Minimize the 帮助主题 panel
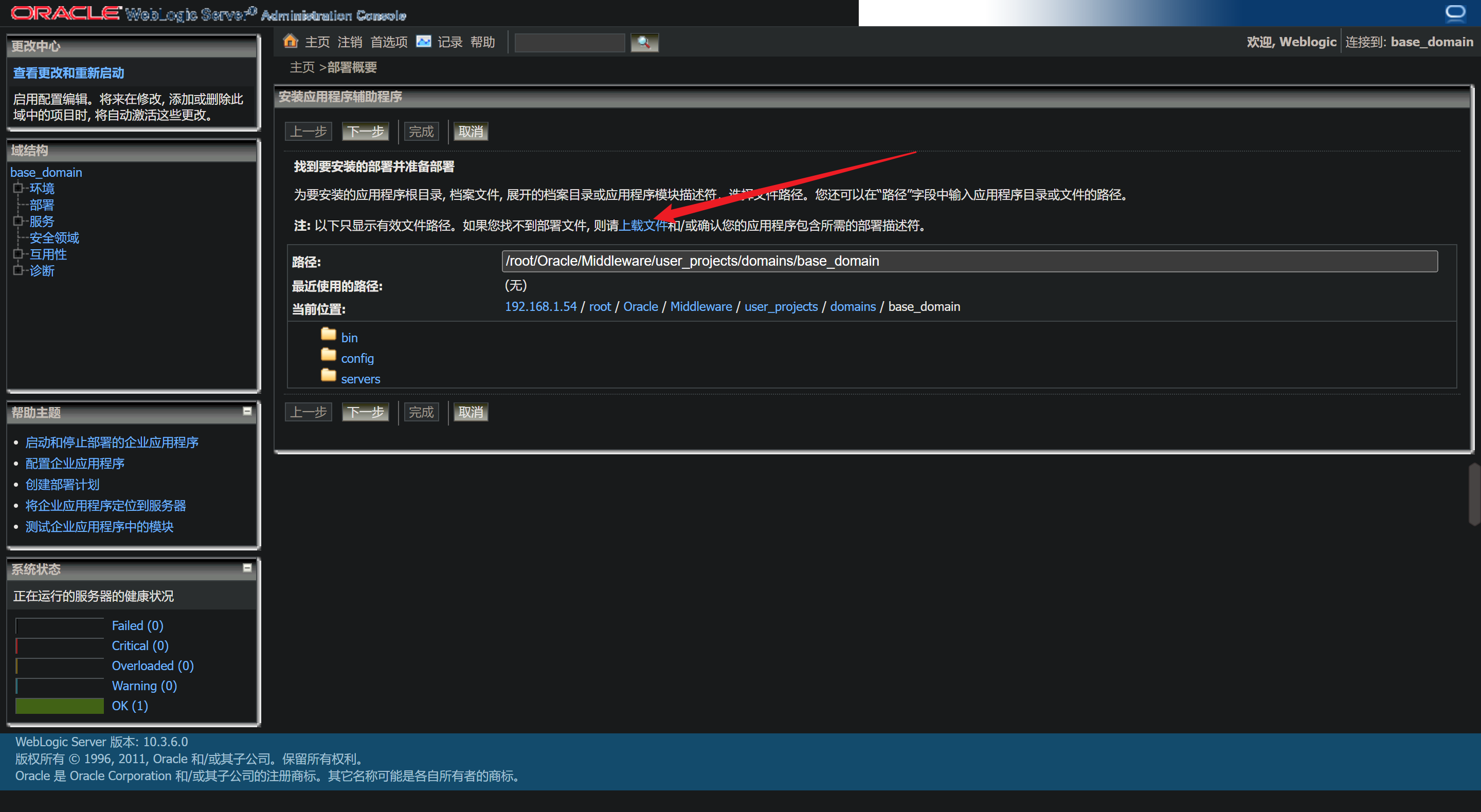1481x812 pixels. 247,411
